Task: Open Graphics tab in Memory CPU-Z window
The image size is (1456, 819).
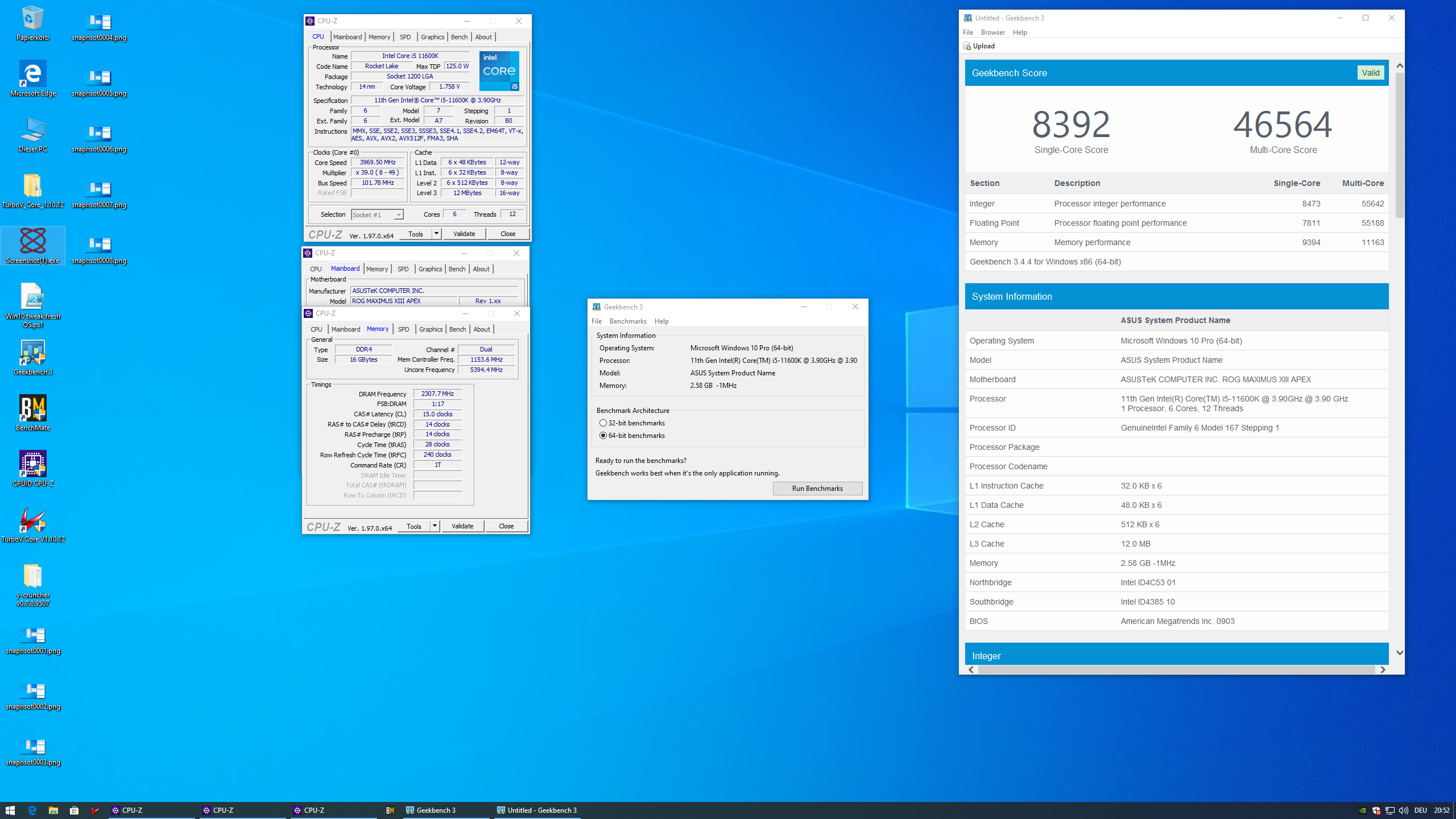Action: click(x=431, y=329)
